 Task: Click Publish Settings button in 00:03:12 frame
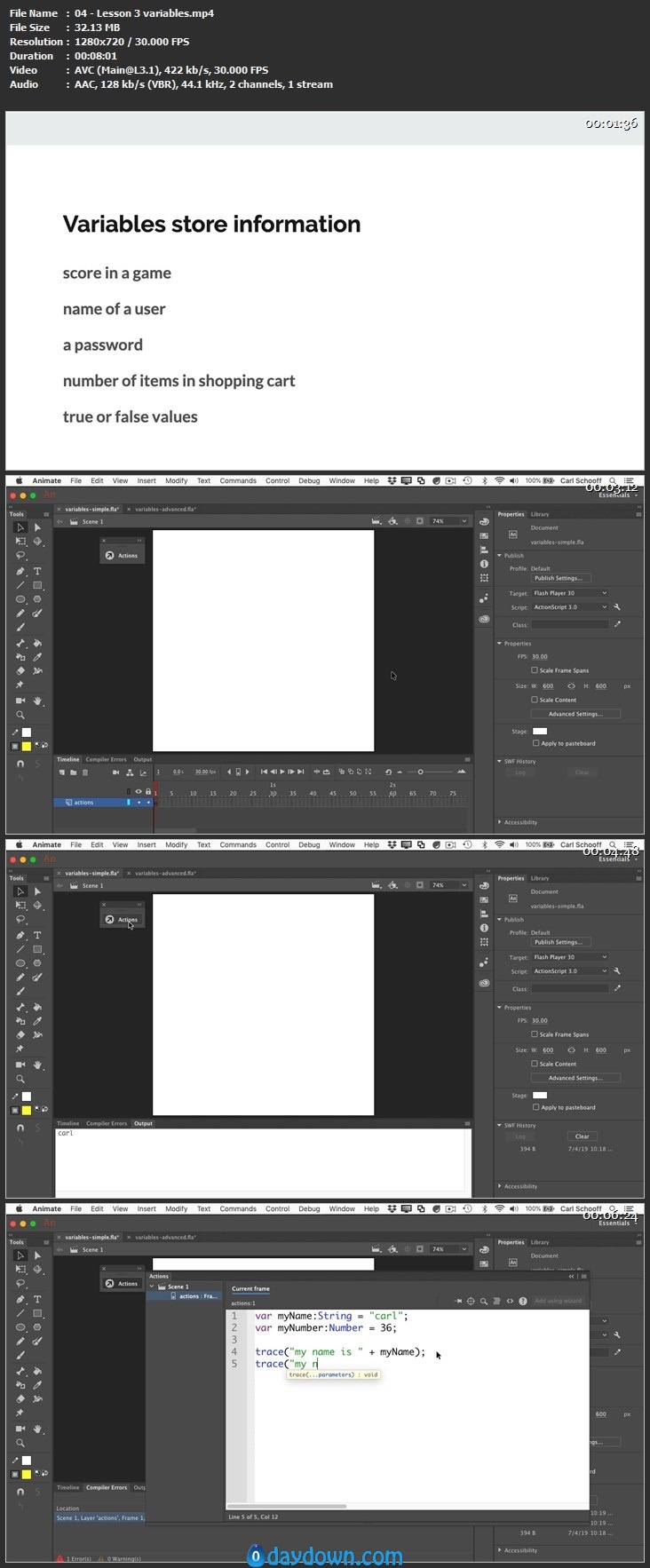click(560, 578)
